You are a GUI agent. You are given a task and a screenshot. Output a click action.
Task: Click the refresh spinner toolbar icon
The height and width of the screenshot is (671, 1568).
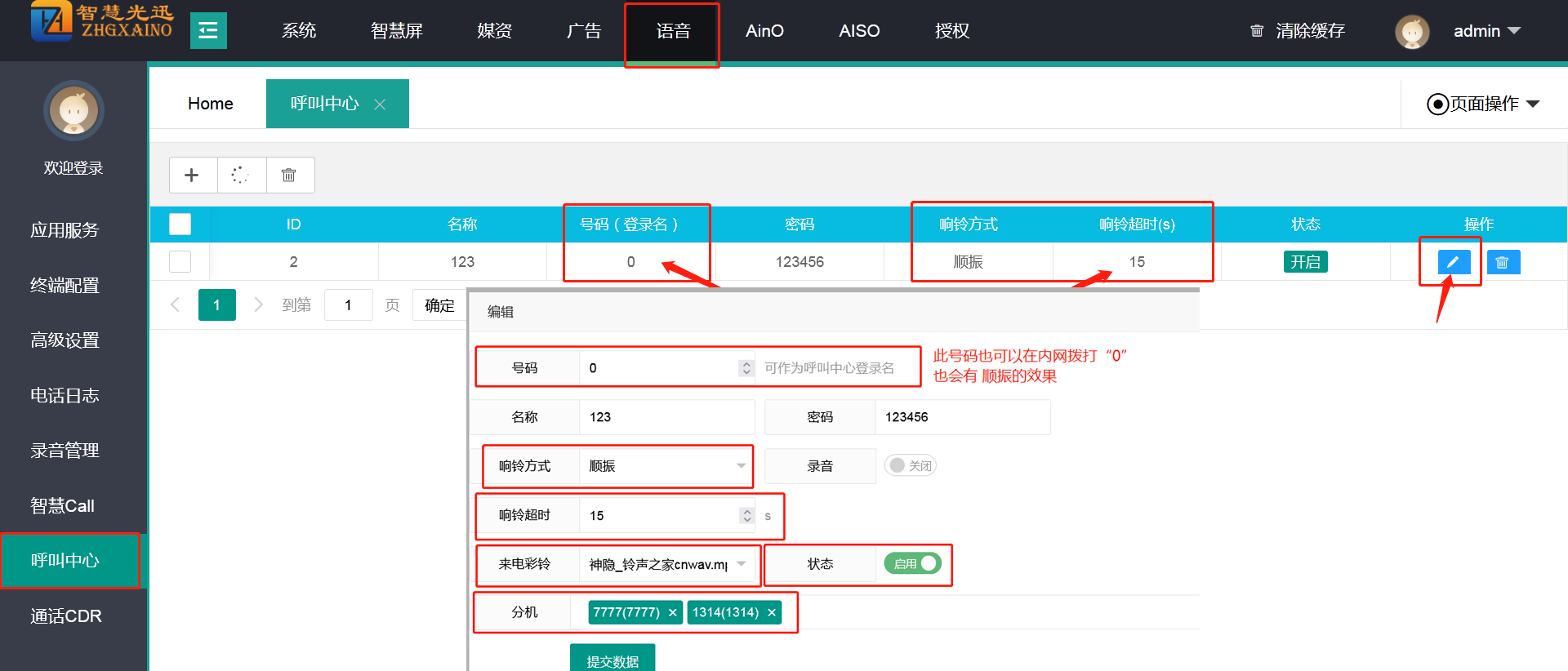[x=240, y=175]
